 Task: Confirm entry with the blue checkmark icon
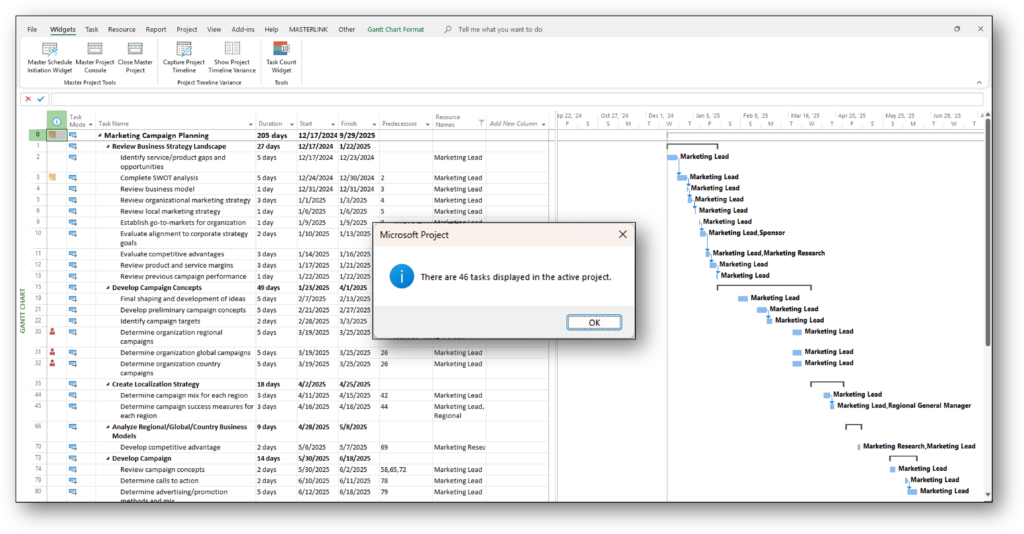[40, 99]
